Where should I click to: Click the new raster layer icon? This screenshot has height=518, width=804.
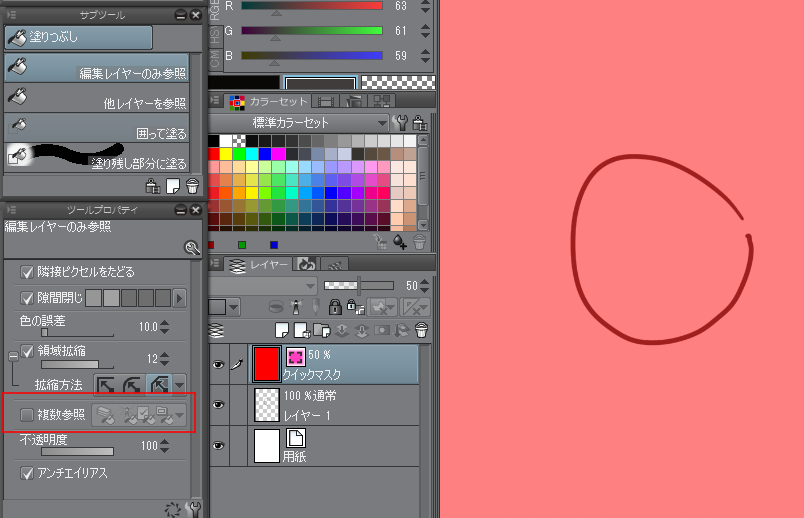point(283,330)
